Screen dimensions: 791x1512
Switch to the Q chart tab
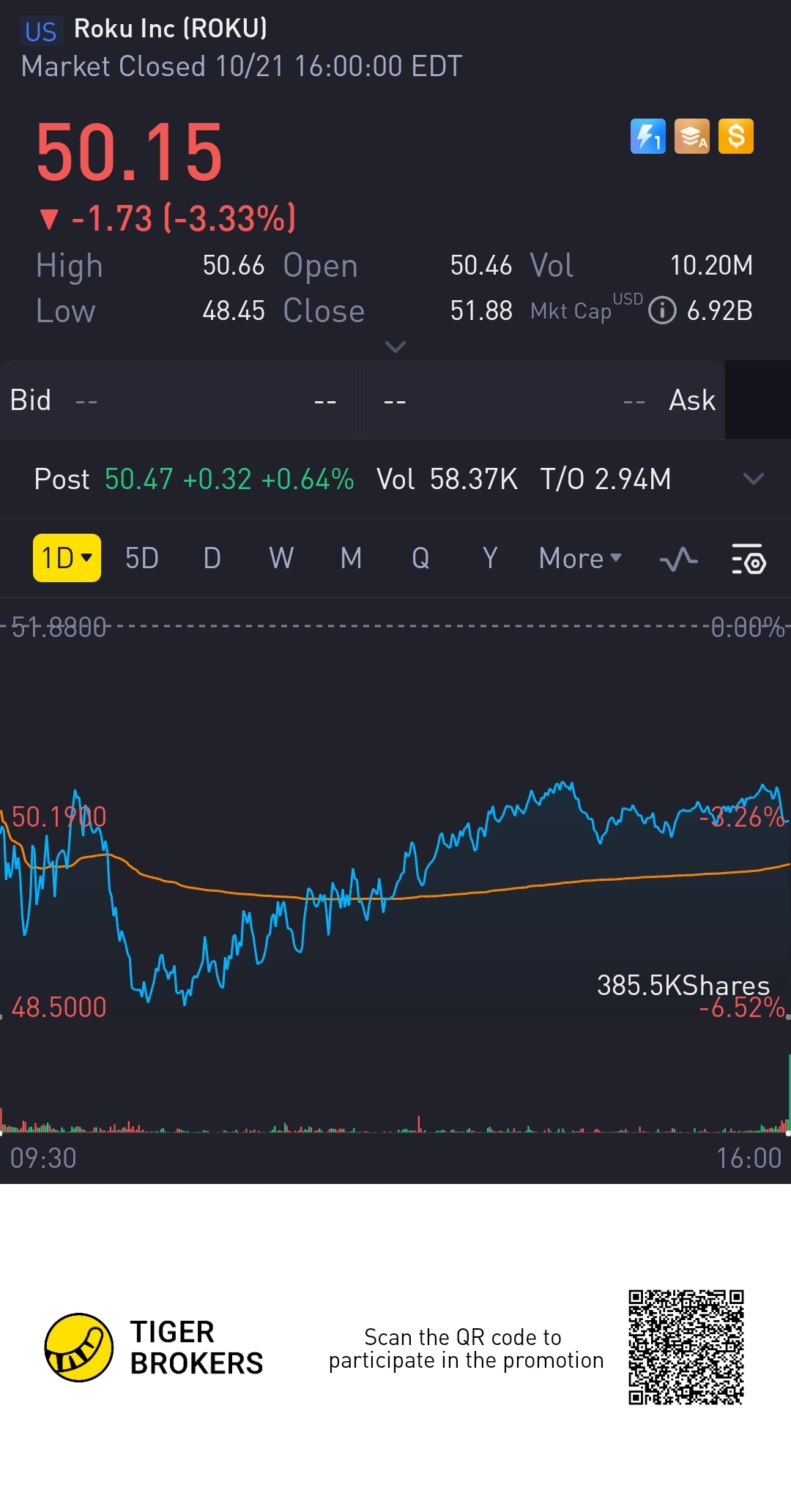click(x=420, y=558)
